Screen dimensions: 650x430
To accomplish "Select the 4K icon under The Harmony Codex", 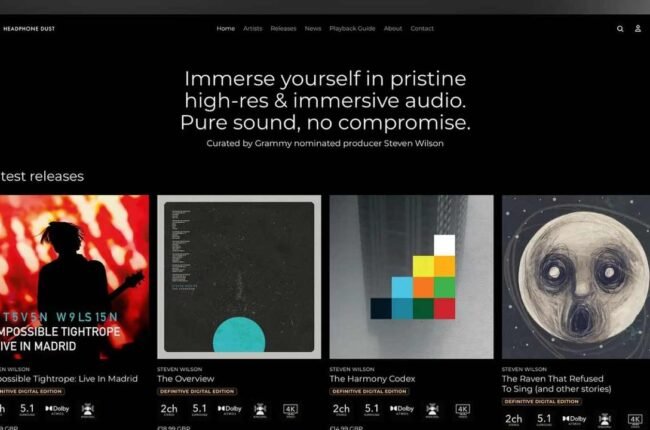I will coord(463,410).
